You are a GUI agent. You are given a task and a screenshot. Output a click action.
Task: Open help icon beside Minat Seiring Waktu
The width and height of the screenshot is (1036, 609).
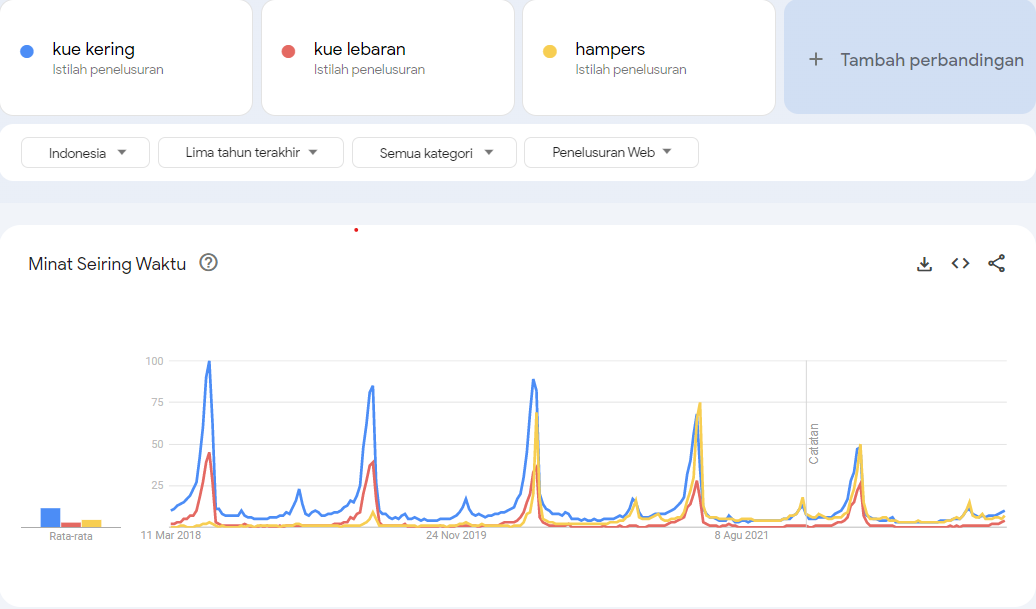pos(208,263)
